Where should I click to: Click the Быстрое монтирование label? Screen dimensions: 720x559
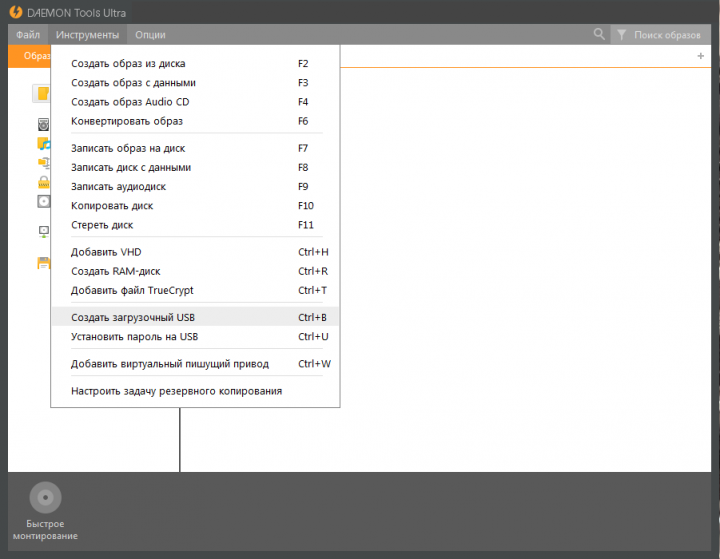(x=45, y=530)
